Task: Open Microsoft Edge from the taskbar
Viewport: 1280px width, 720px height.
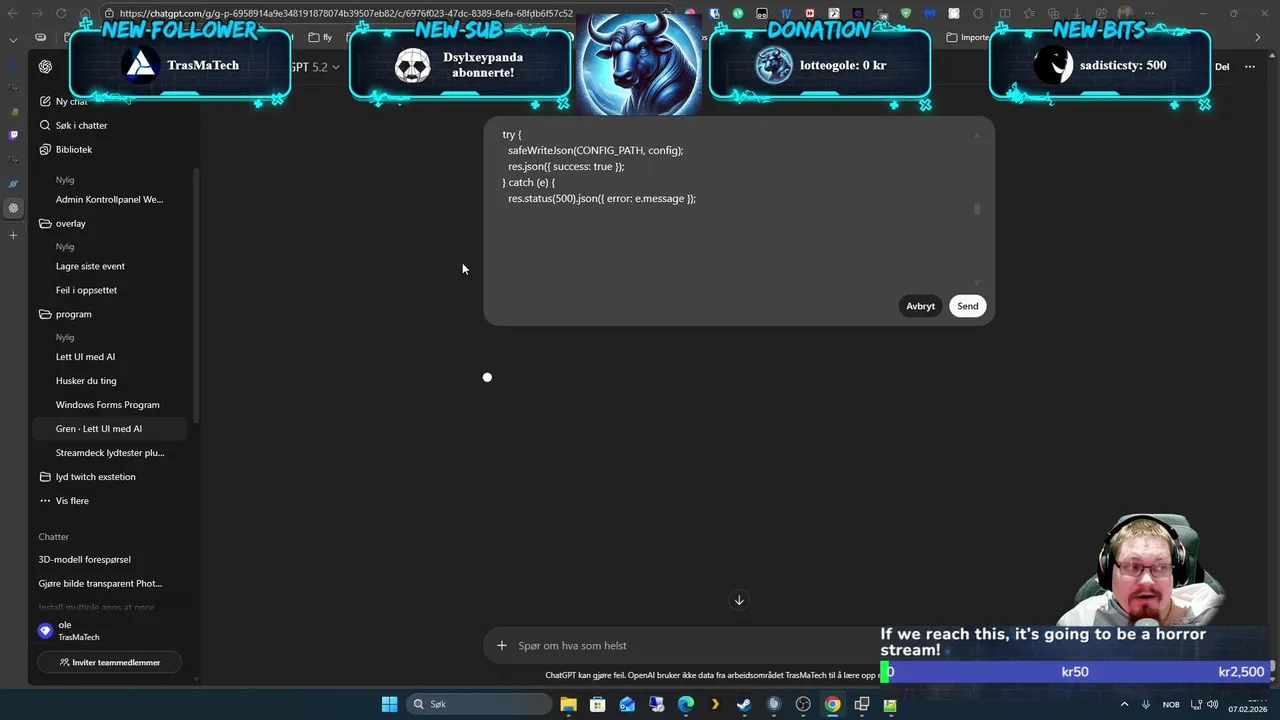Action: pos(686,704)
